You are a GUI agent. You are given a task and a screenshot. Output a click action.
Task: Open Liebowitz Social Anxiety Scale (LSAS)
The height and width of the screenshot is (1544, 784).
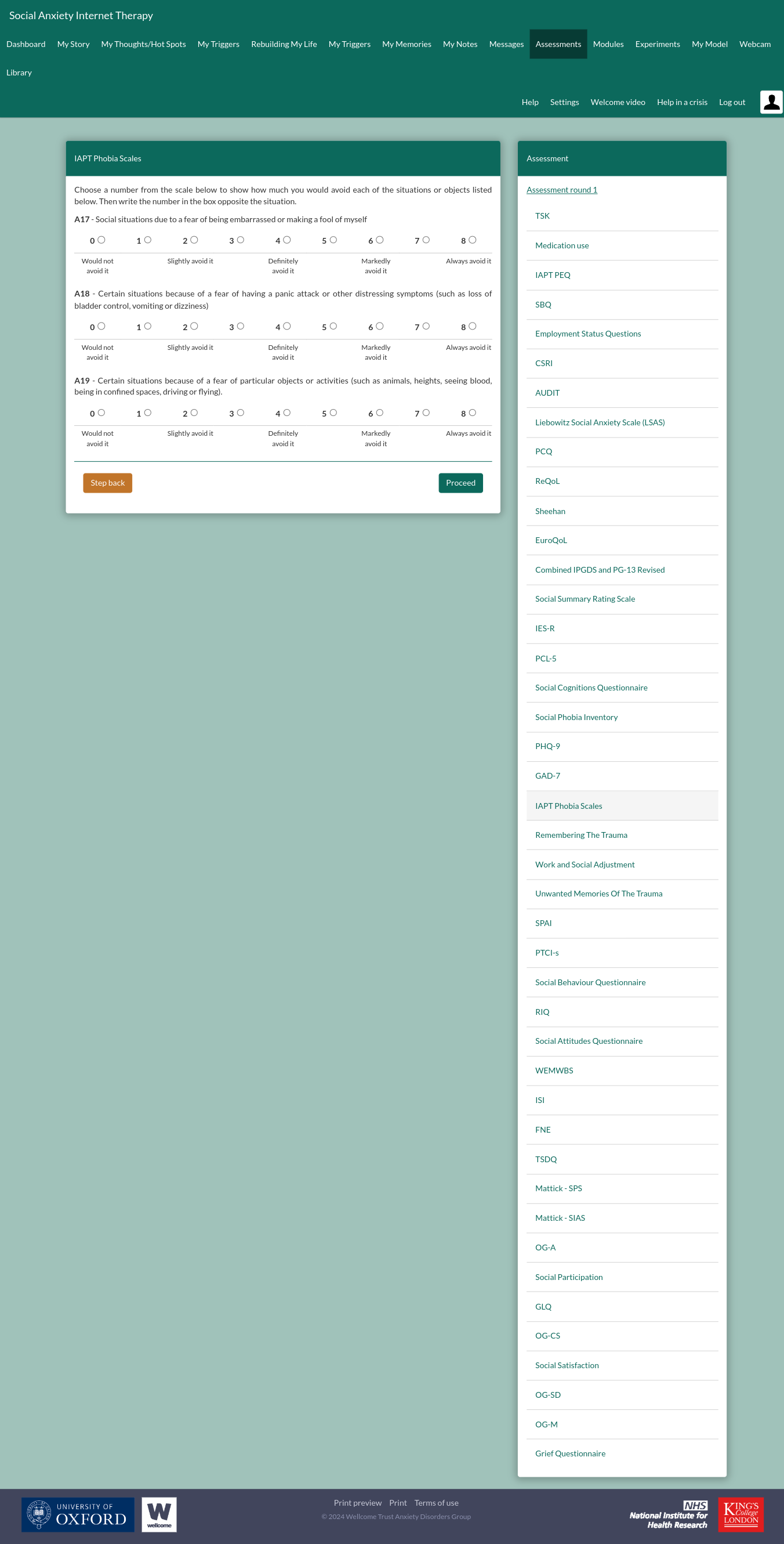coord(600,422)
